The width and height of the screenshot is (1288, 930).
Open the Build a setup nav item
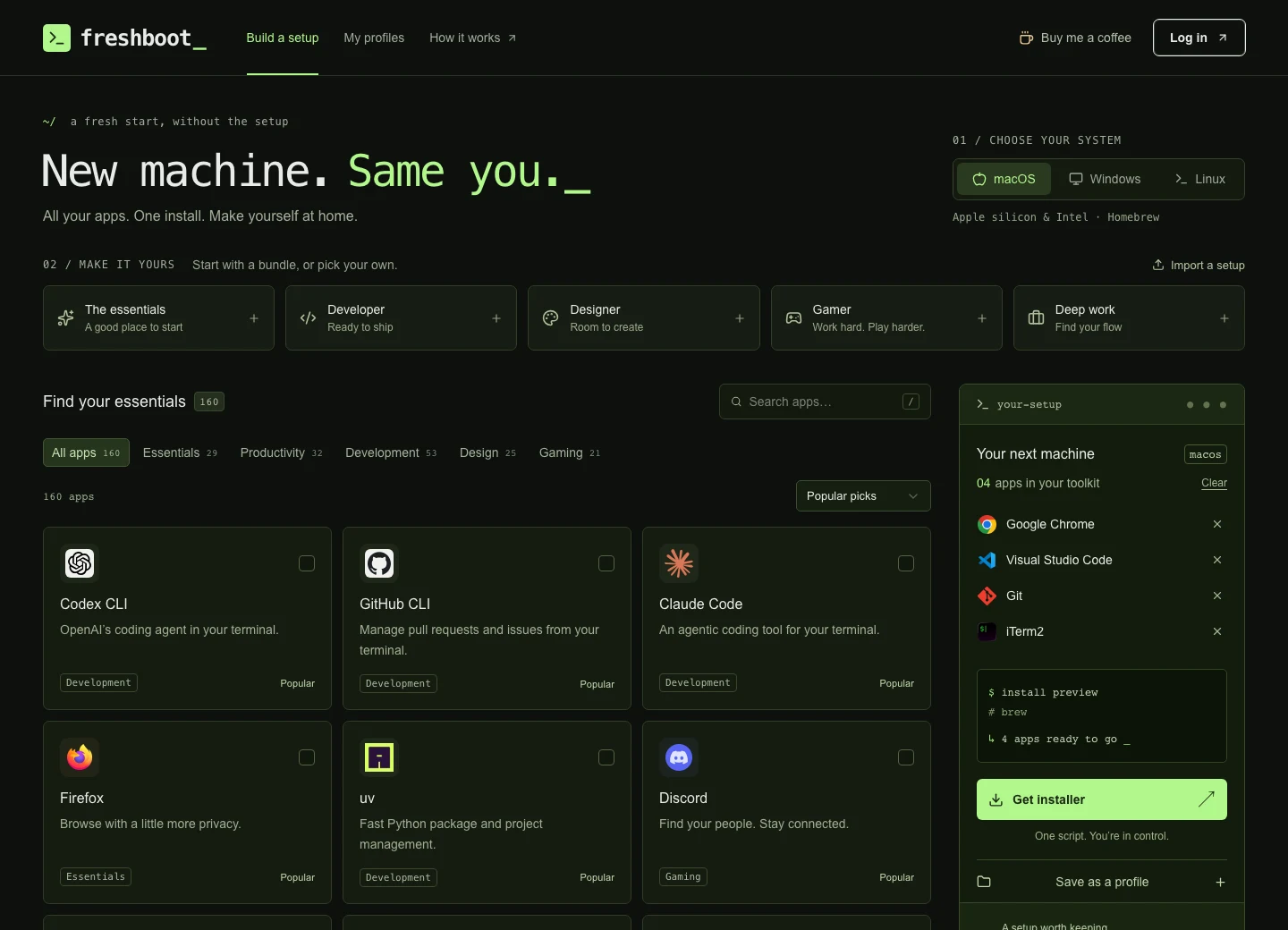(283, 38)
